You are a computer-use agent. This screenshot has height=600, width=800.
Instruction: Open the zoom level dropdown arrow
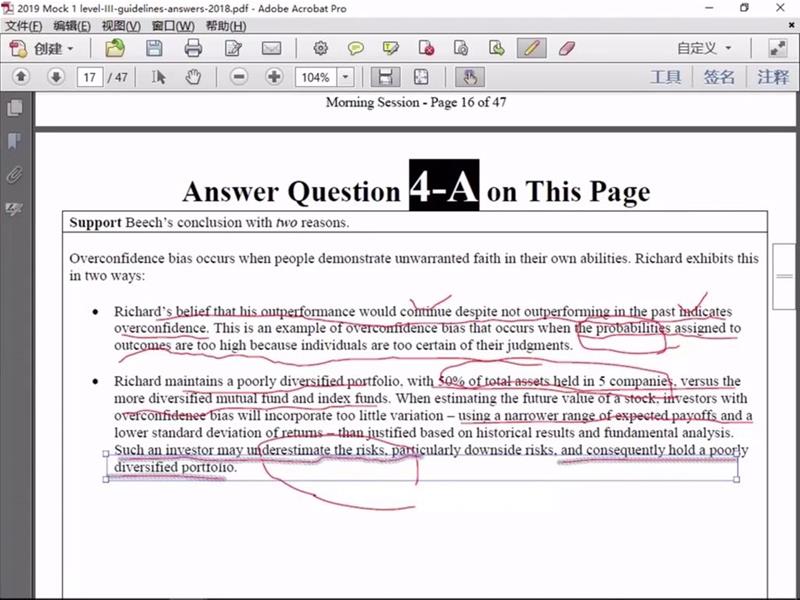click(x=346, y=78)
